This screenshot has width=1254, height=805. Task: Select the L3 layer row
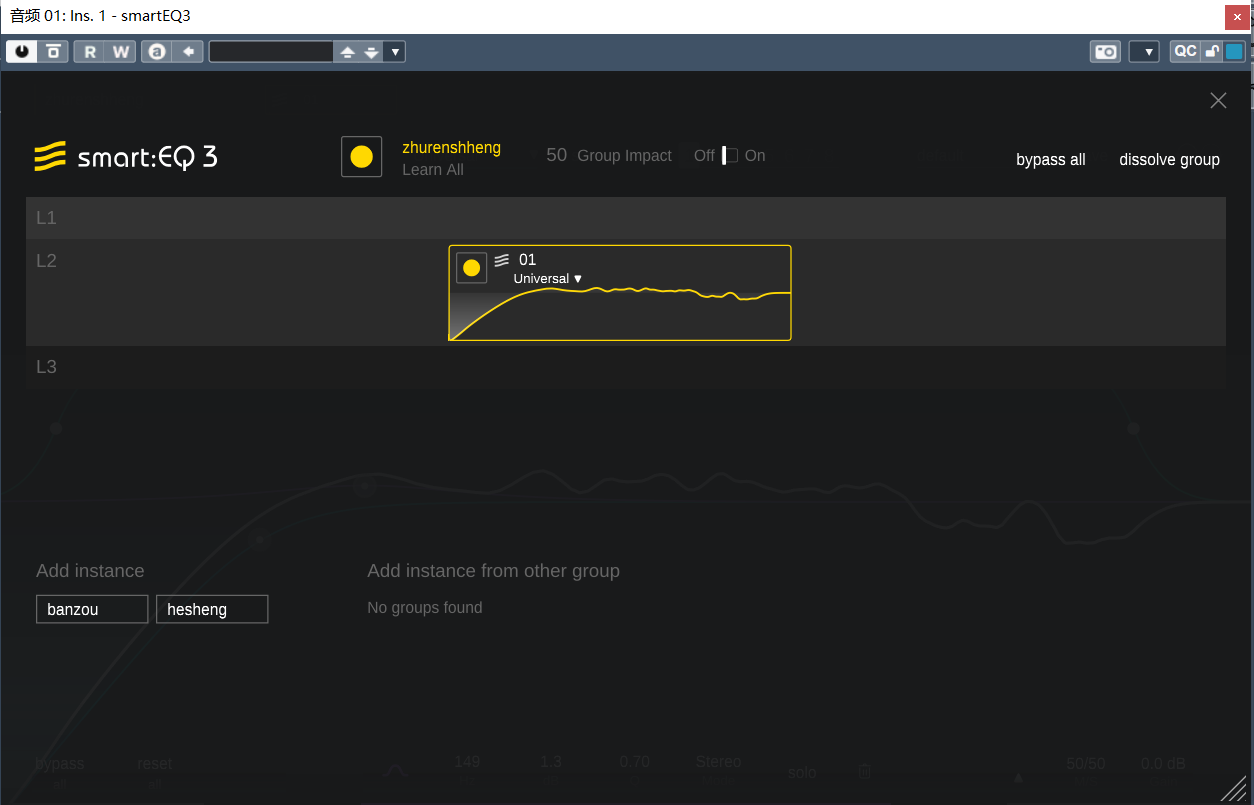[626, 367]
